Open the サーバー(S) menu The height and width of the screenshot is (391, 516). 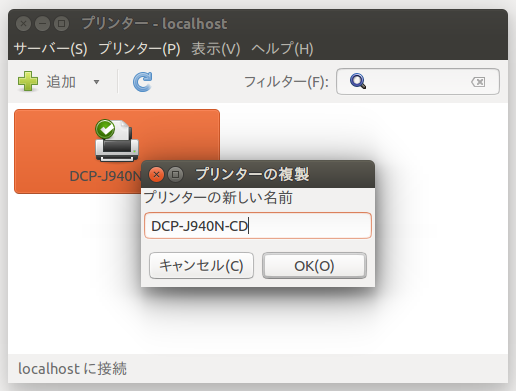[51, 49]
